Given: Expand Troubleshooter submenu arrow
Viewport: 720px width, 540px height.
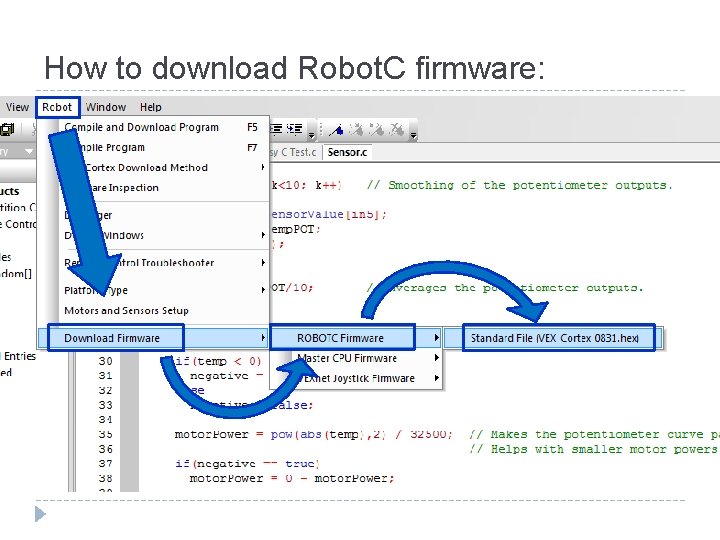Looking at the screenshot, I should 263,263.
